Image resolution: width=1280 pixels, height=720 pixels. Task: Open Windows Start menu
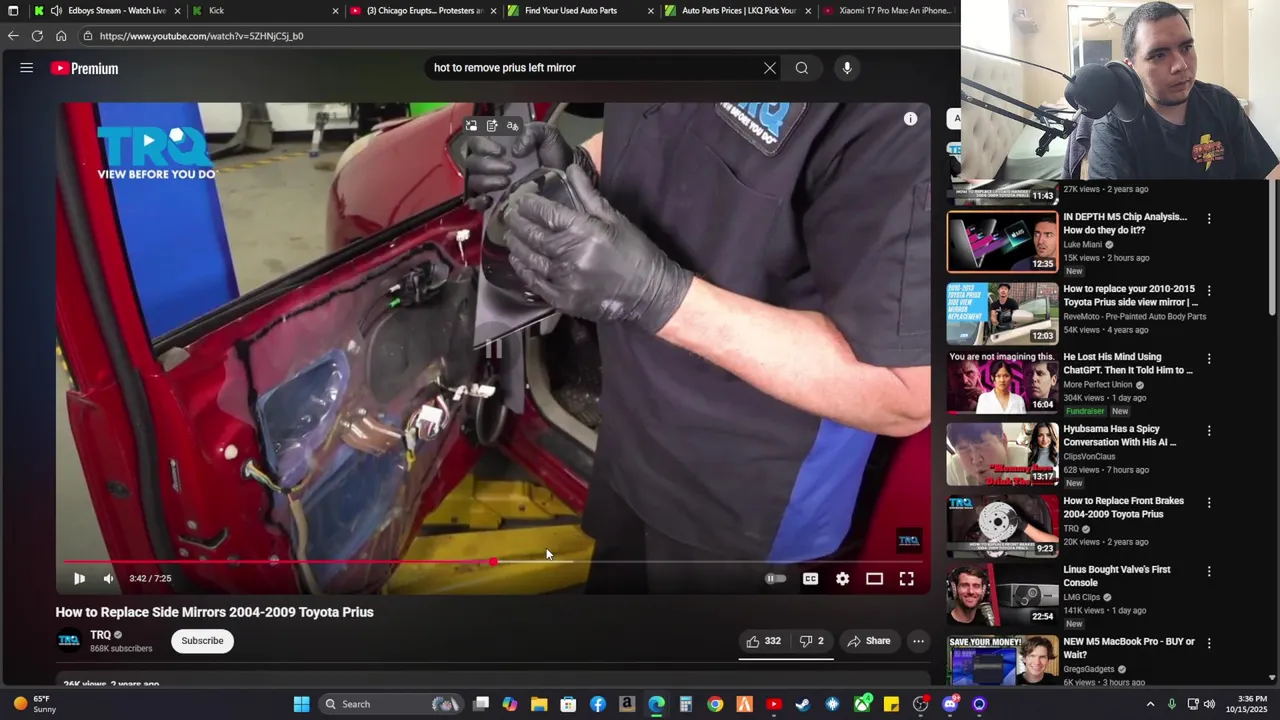tap(301, 704)
